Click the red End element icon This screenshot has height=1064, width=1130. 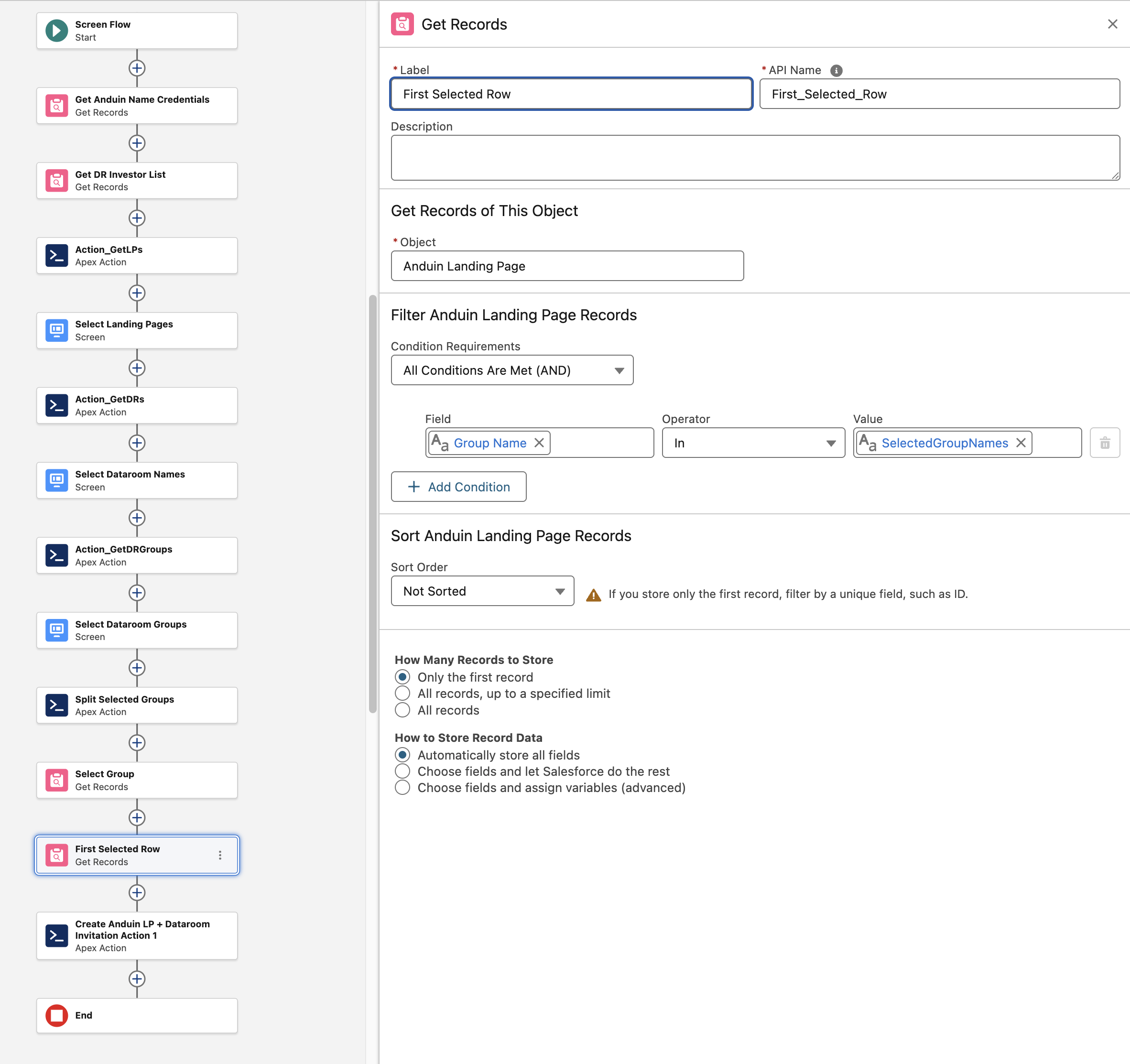tap(57, 1016)
